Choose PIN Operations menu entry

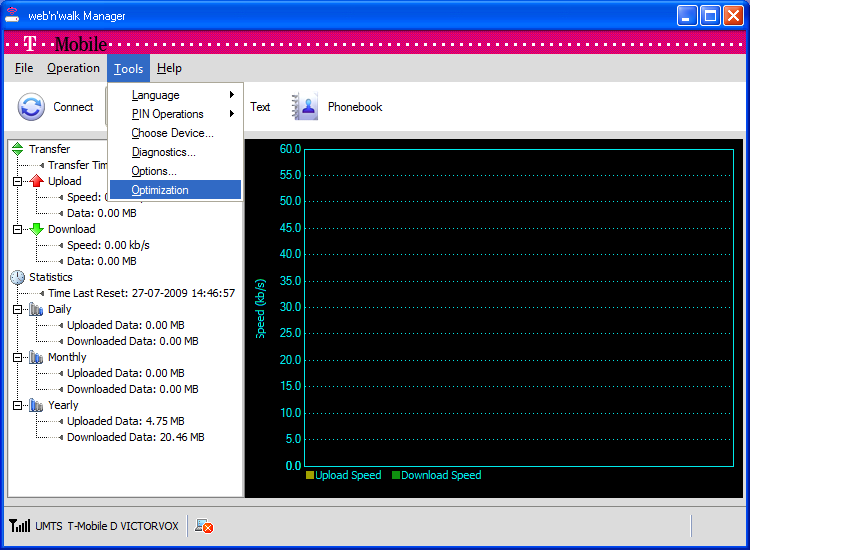175,114
